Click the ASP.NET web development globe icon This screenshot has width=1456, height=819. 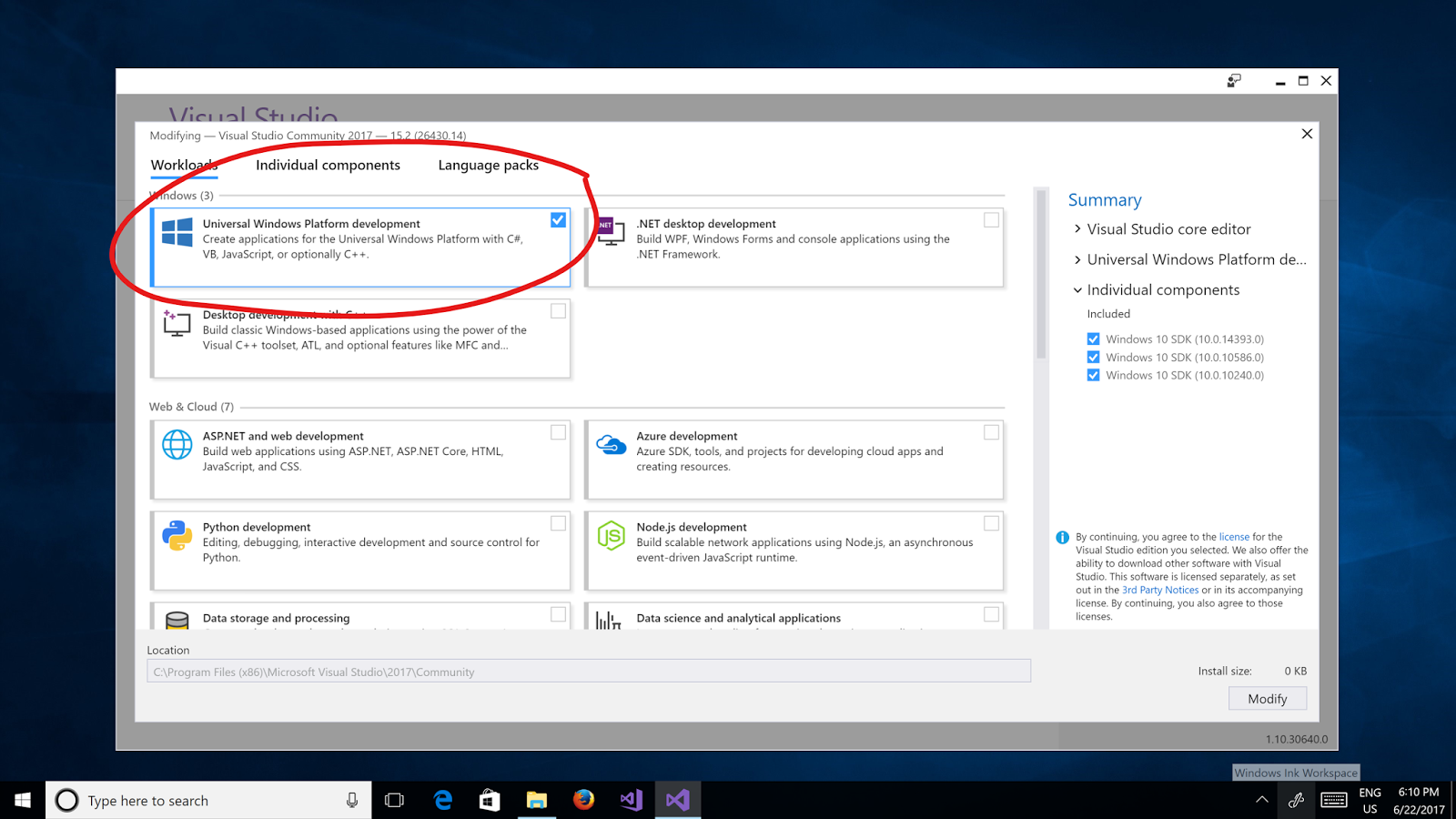177,445
